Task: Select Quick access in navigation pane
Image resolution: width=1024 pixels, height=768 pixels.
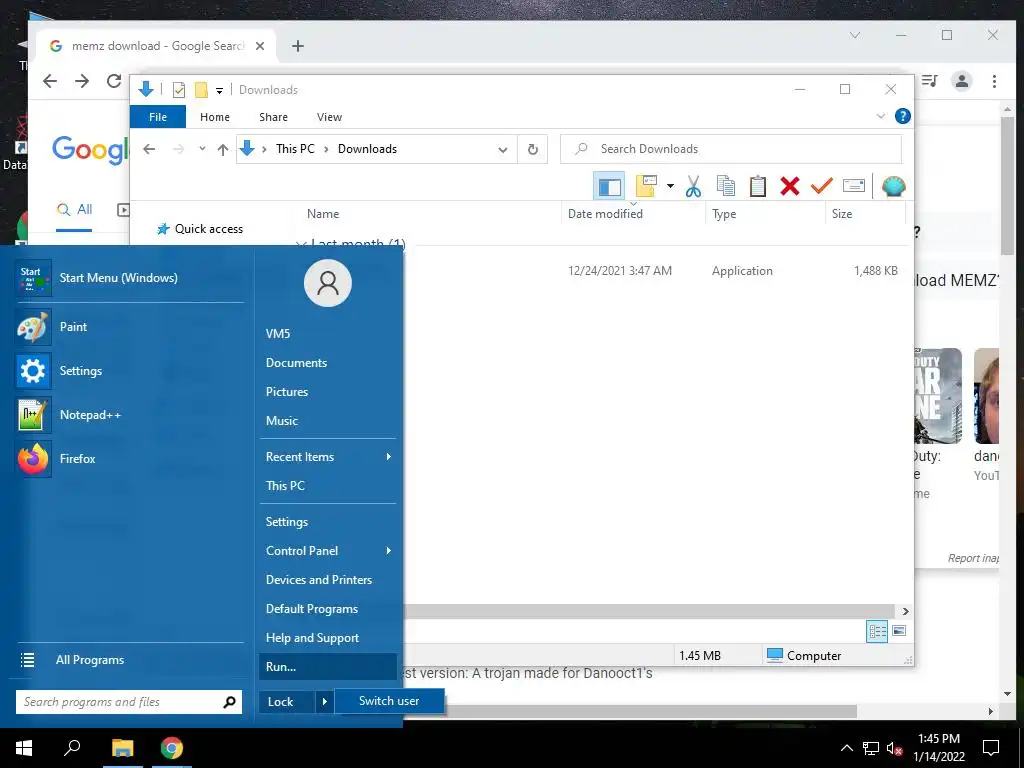Action: 208,229
